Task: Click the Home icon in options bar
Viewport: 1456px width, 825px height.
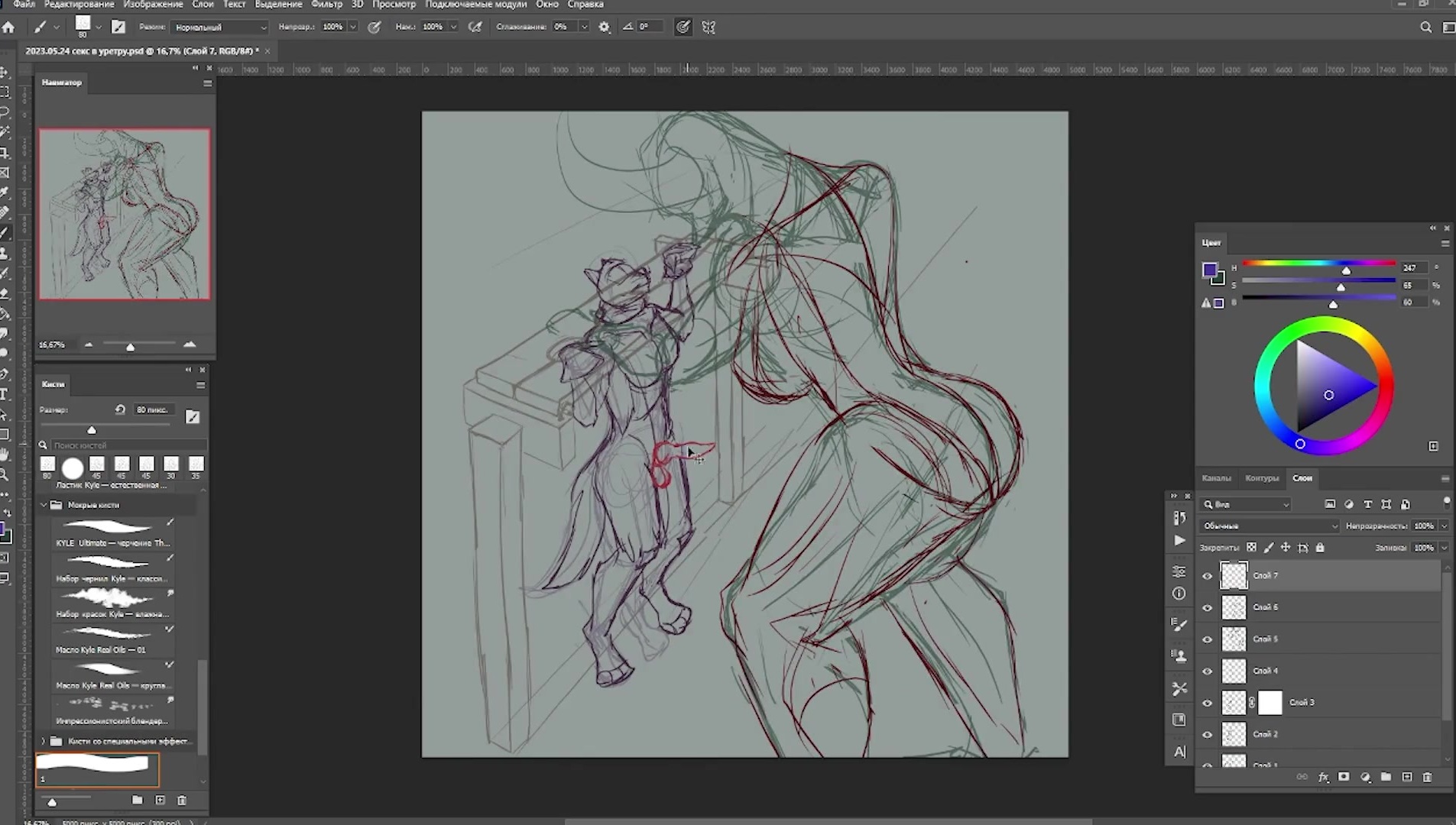Action: click(8, 27)
